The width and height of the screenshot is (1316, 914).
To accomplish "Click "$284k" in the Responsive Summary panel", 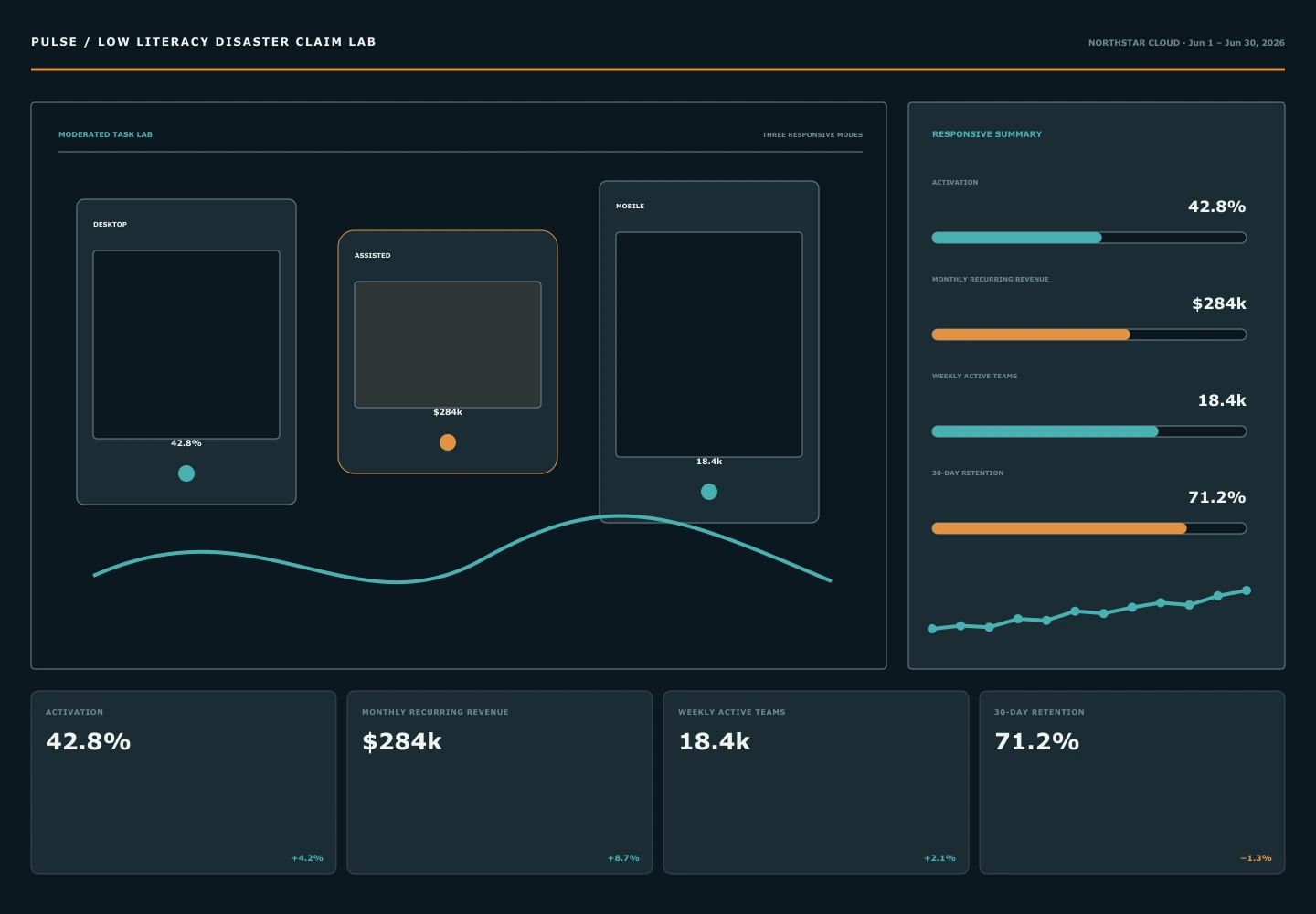I will [x=1219, y=303].
